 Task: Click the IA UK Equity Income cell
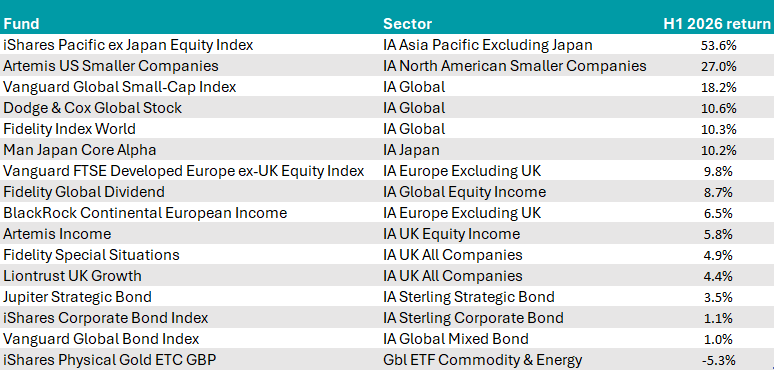click(x=452, y=233)
